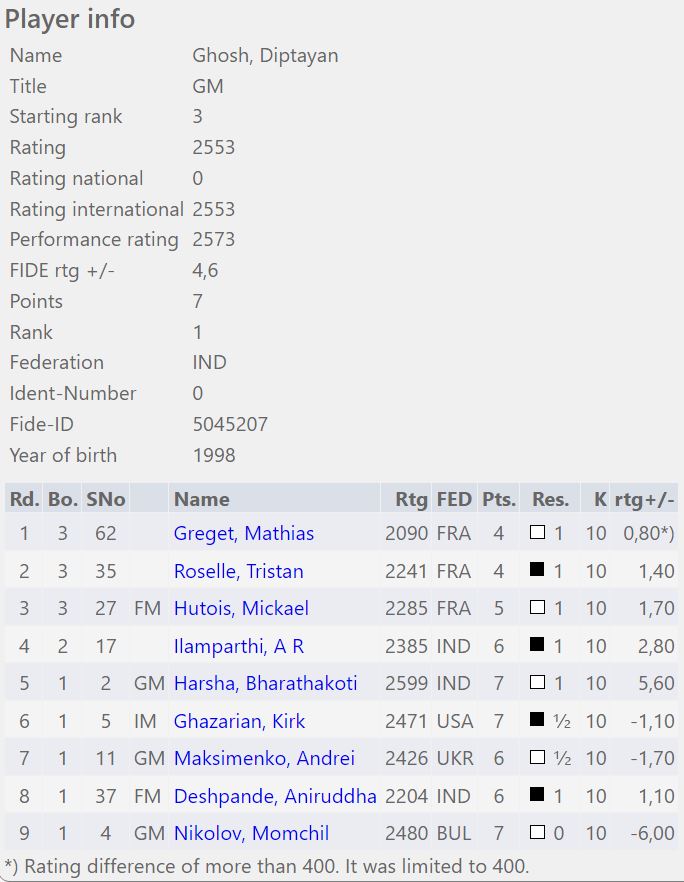Open player link Deshpande, Aniruddha

[275, 796]
